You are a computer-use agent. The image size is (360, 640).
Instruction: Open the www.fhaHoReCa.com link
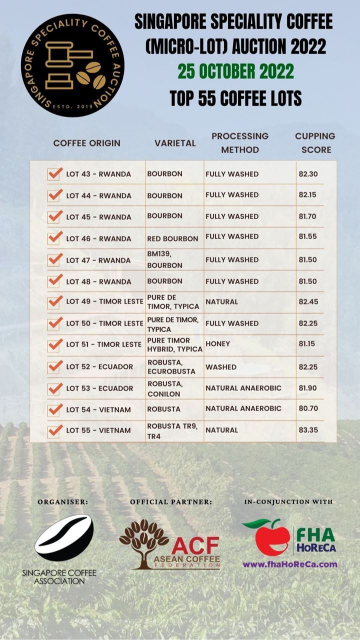pos(290,564)
